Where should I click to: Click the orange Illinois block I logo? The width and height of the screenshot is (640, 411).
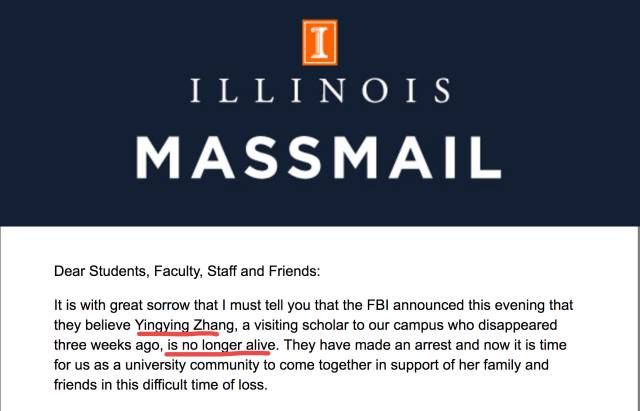coord(320,41)
